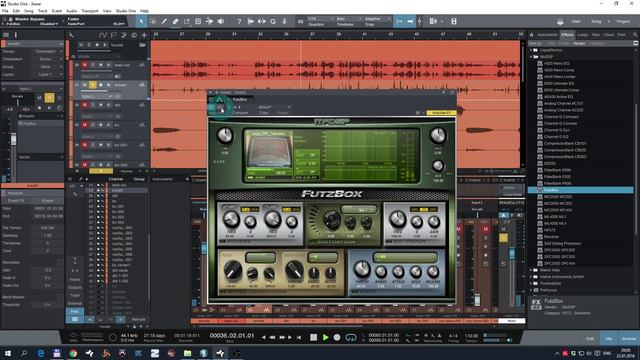Click Copy in the plugin header

coord(264,113)
